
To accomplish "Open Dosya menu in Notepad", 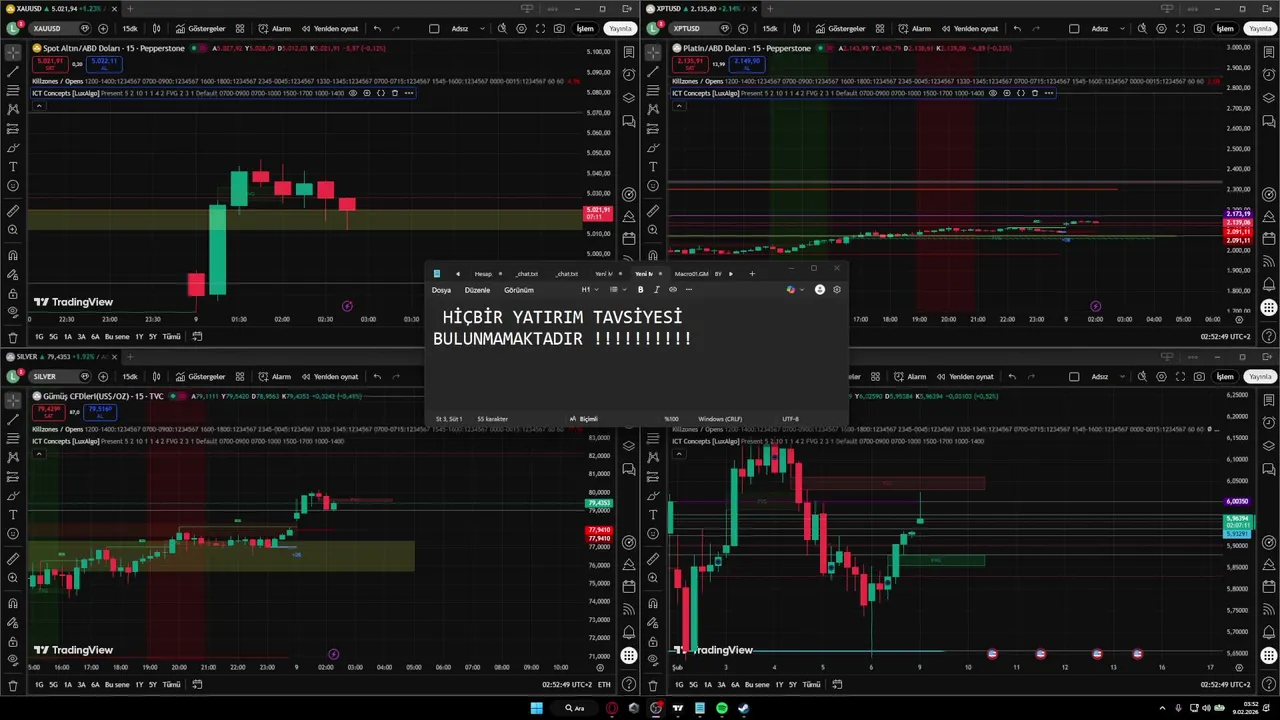I will 441,290.
